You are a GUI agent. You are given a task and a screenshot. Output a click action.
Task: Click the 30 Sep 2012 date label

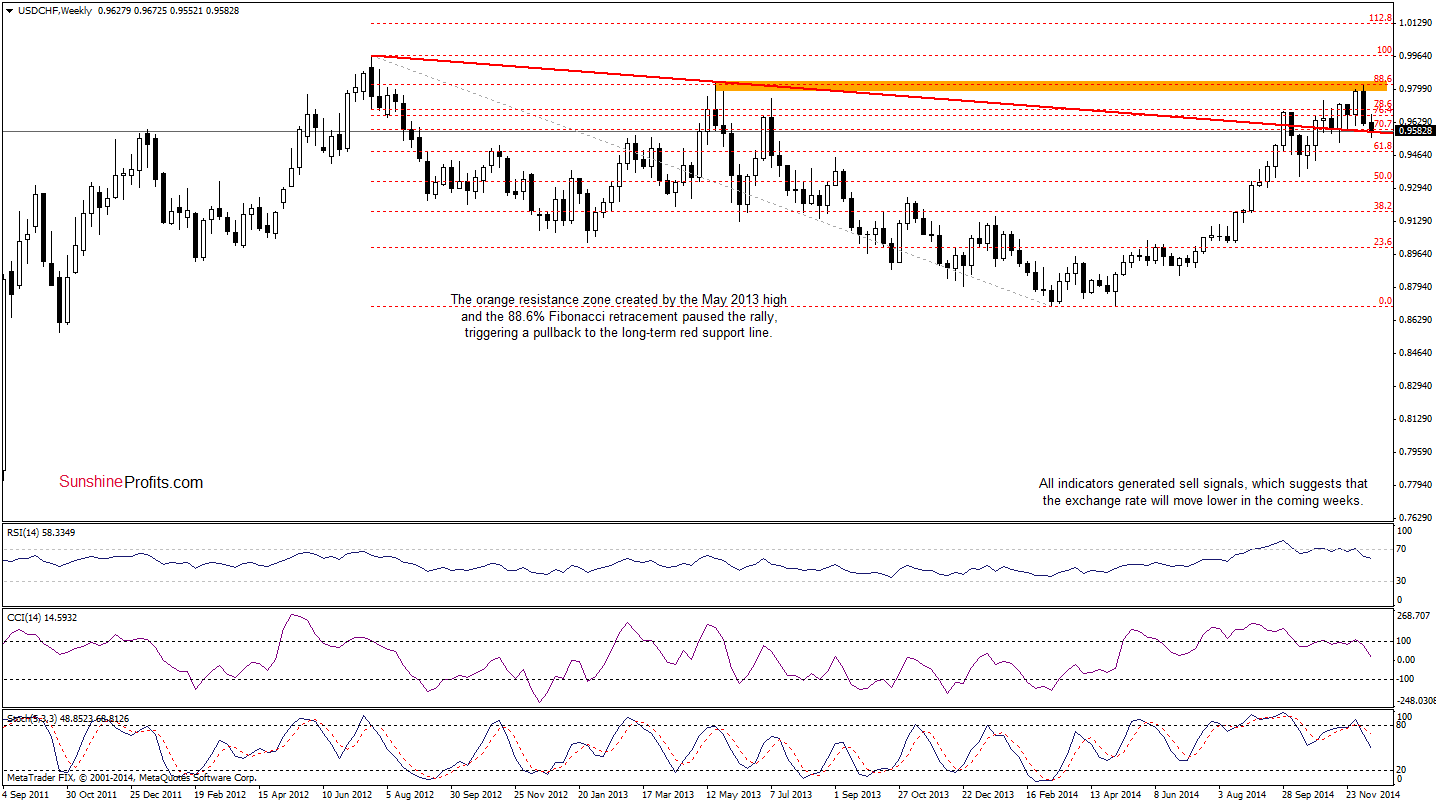coord(474,794)
